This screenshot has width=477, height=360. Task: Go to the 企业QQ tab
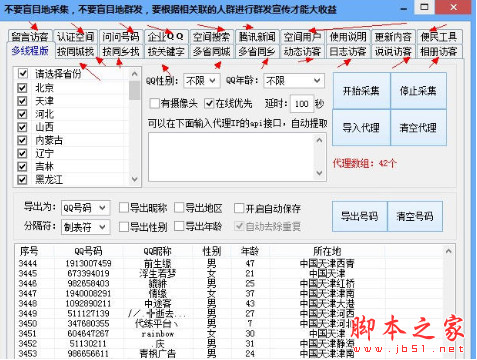166,36
